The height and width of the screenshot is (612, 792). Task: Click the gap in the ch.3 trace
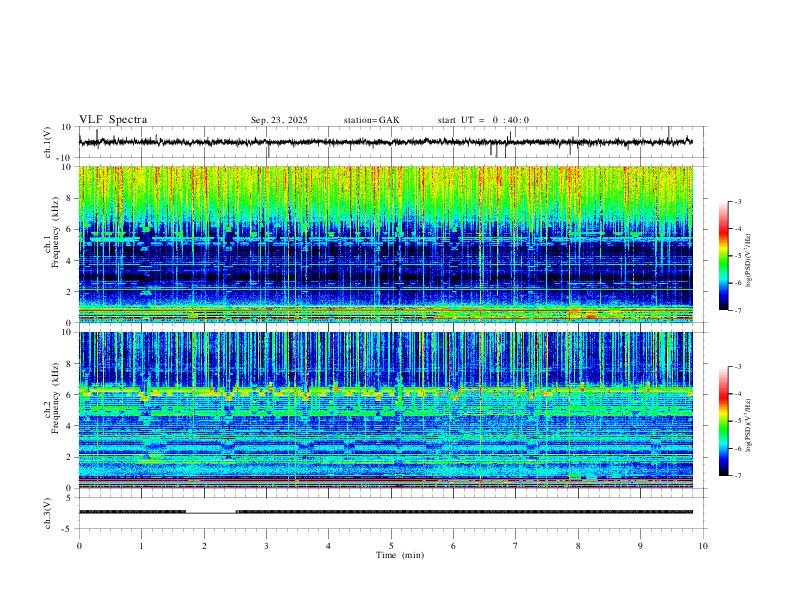211,513
